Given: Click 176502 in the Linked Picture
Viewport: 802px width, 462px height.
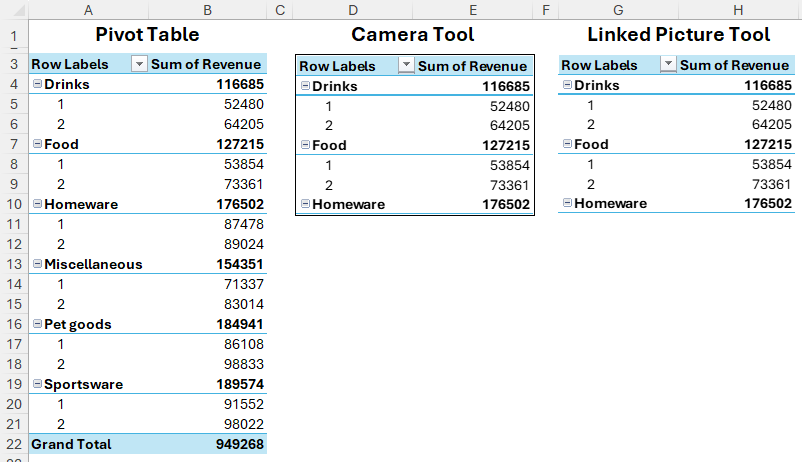Looking at the screenshot, I should (768, 203).
